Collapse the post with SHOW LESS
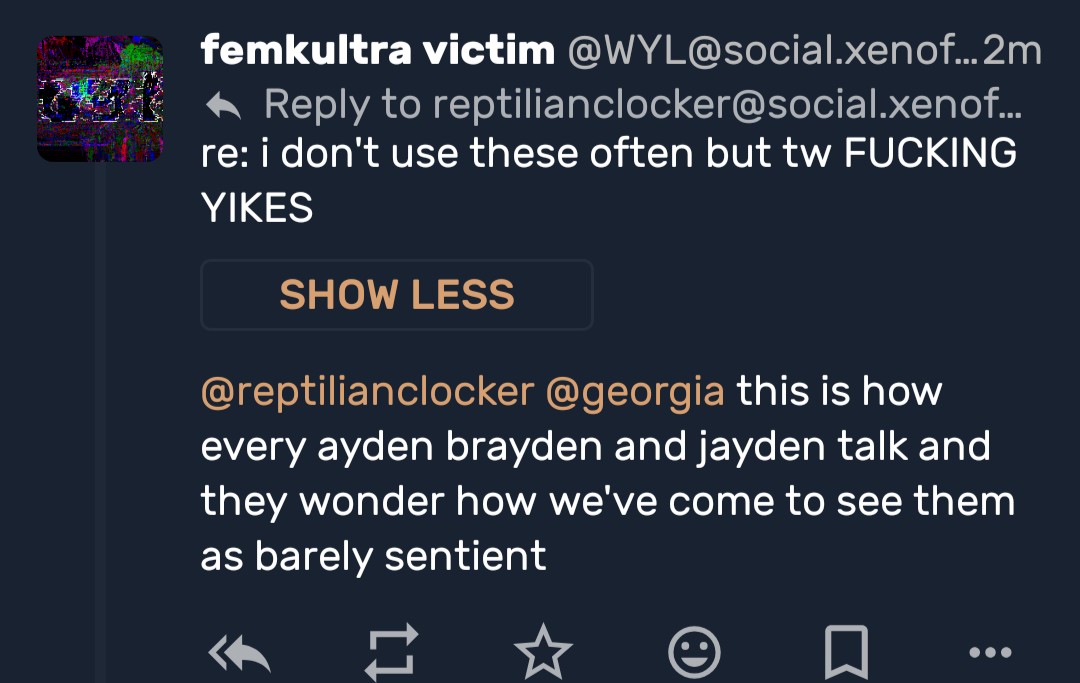The height and width of the screenshot is (683, 1080). click(397, 295)
